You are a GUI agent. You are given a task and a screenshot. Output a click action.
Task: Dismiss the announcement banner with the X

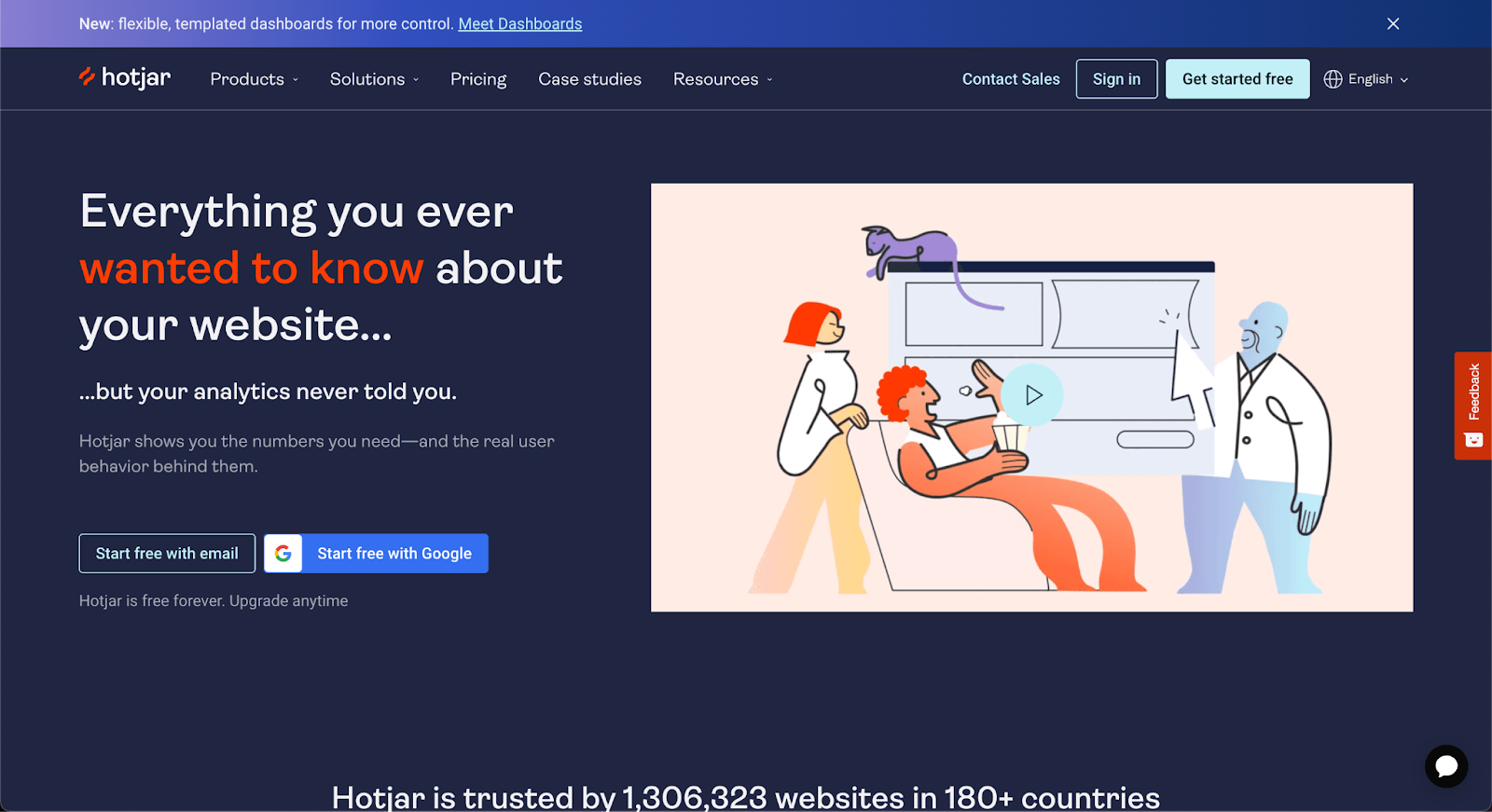coord(1393,23)
